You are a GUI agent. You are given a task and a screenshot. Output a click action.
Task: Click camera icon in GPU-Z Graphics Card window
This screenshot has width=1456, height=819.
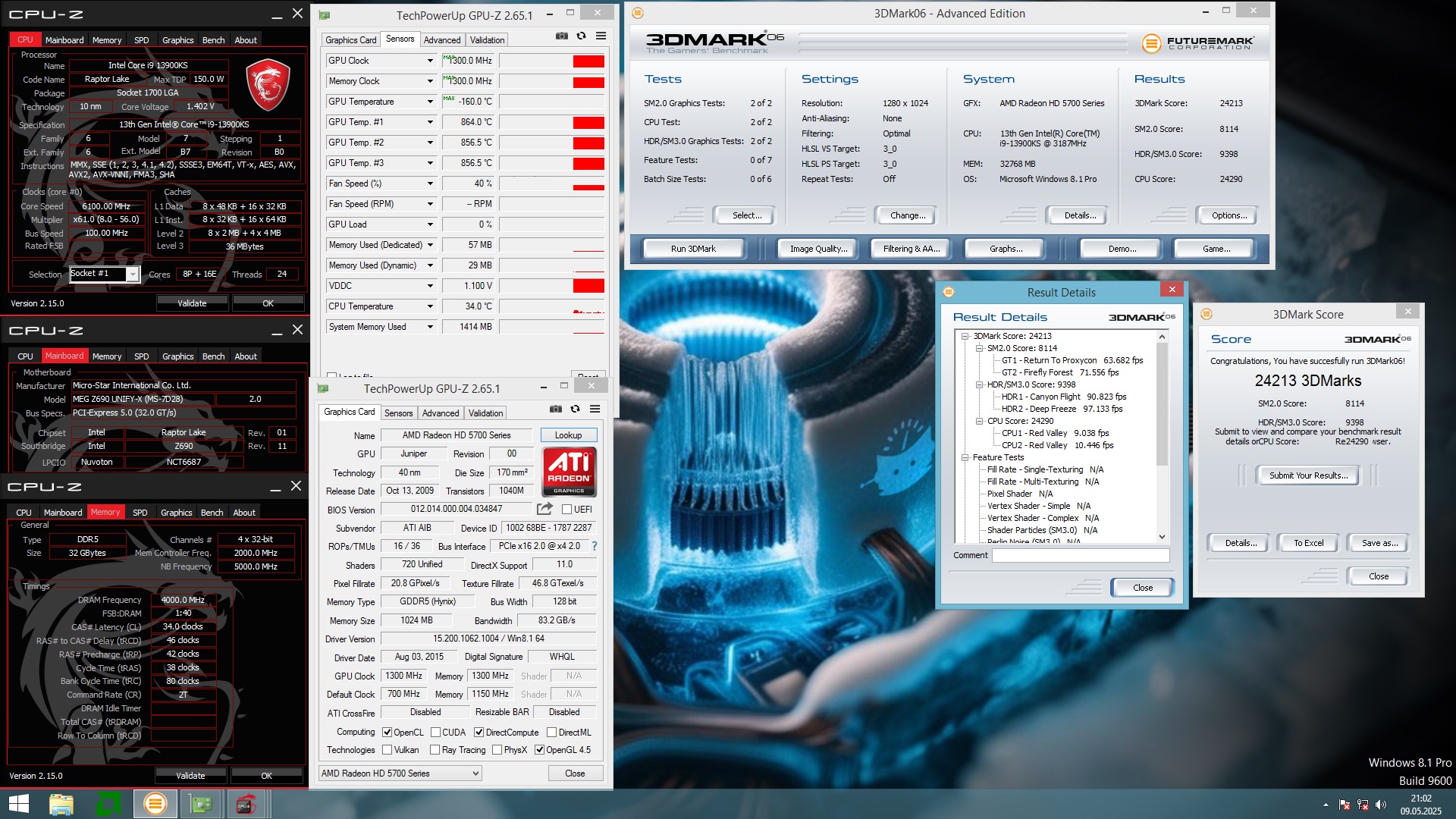coord(556,409)
